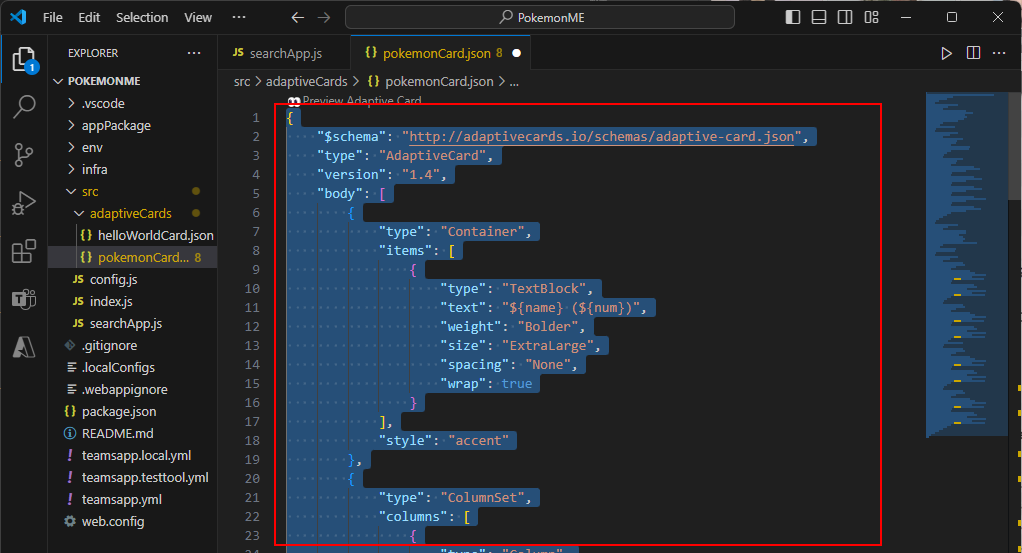Toggle the bottom panel layout icon

819,17
